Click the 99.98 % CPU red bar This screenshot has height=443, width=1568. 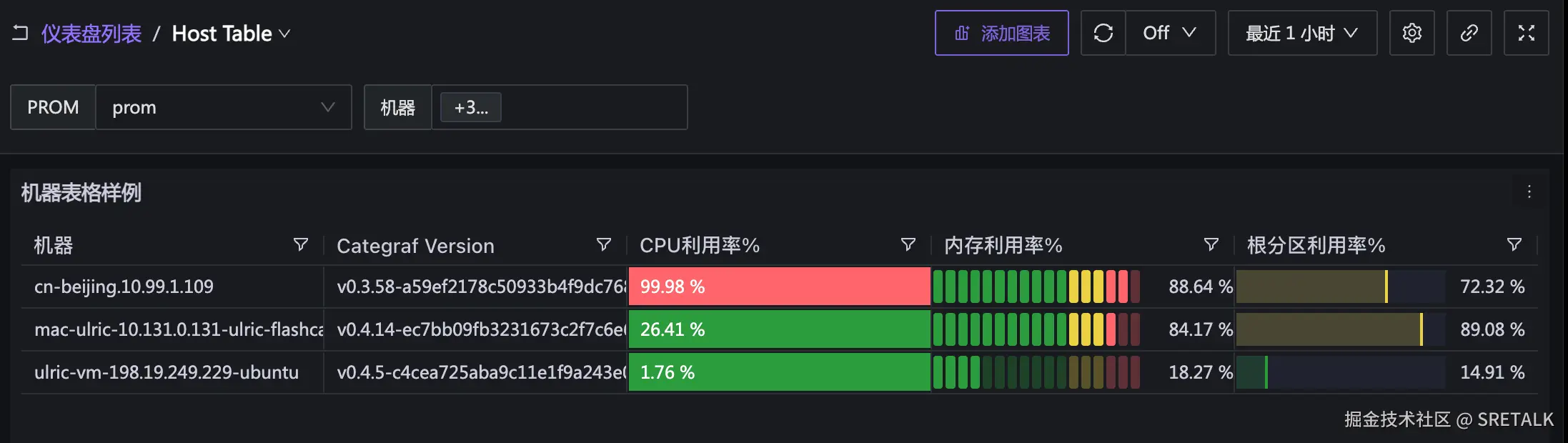click(779, 287)
